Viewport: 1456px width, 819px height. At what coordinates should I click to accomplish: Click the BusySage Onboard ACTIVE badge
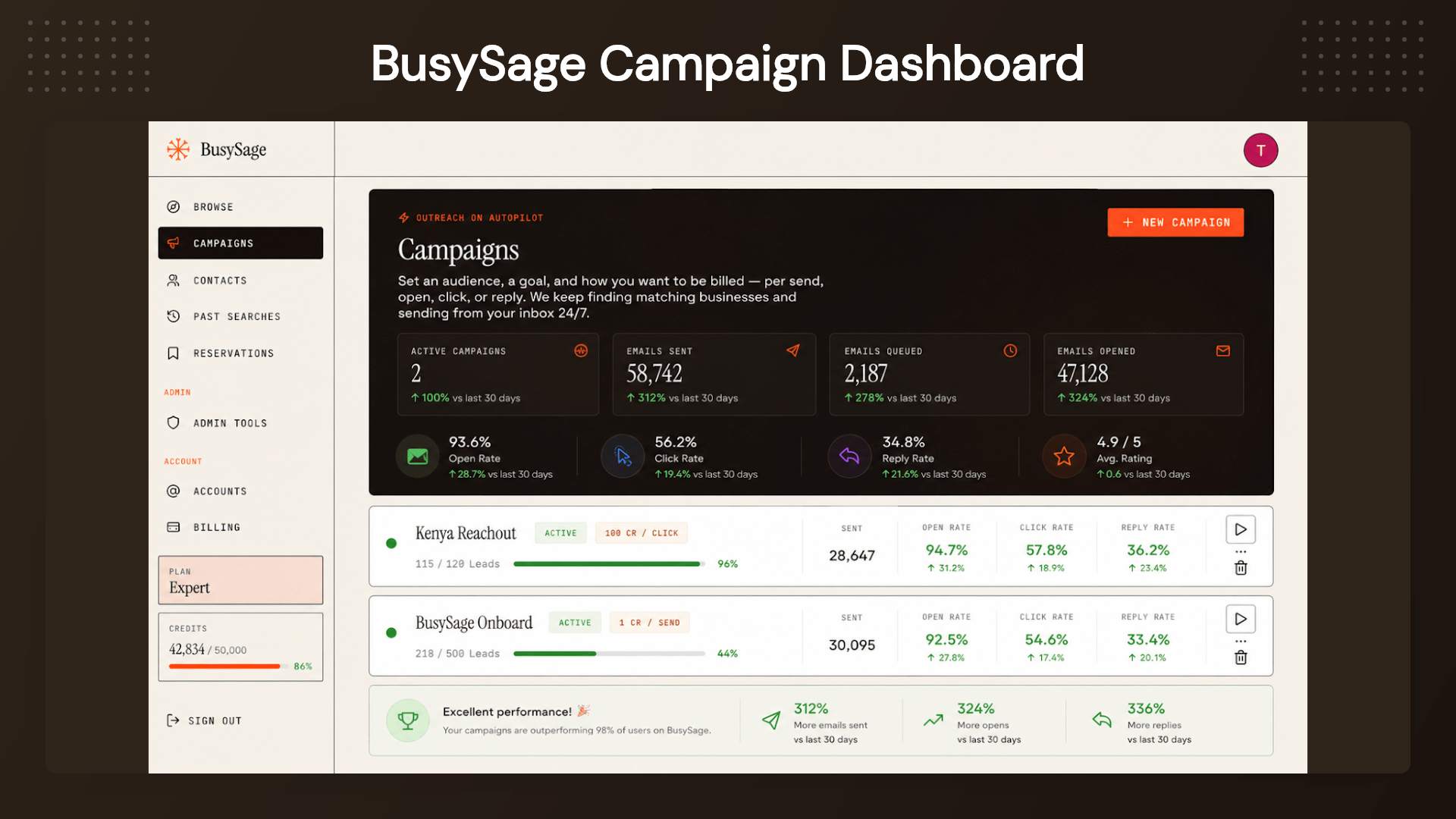pyautogui.click(x=575, y=623)
